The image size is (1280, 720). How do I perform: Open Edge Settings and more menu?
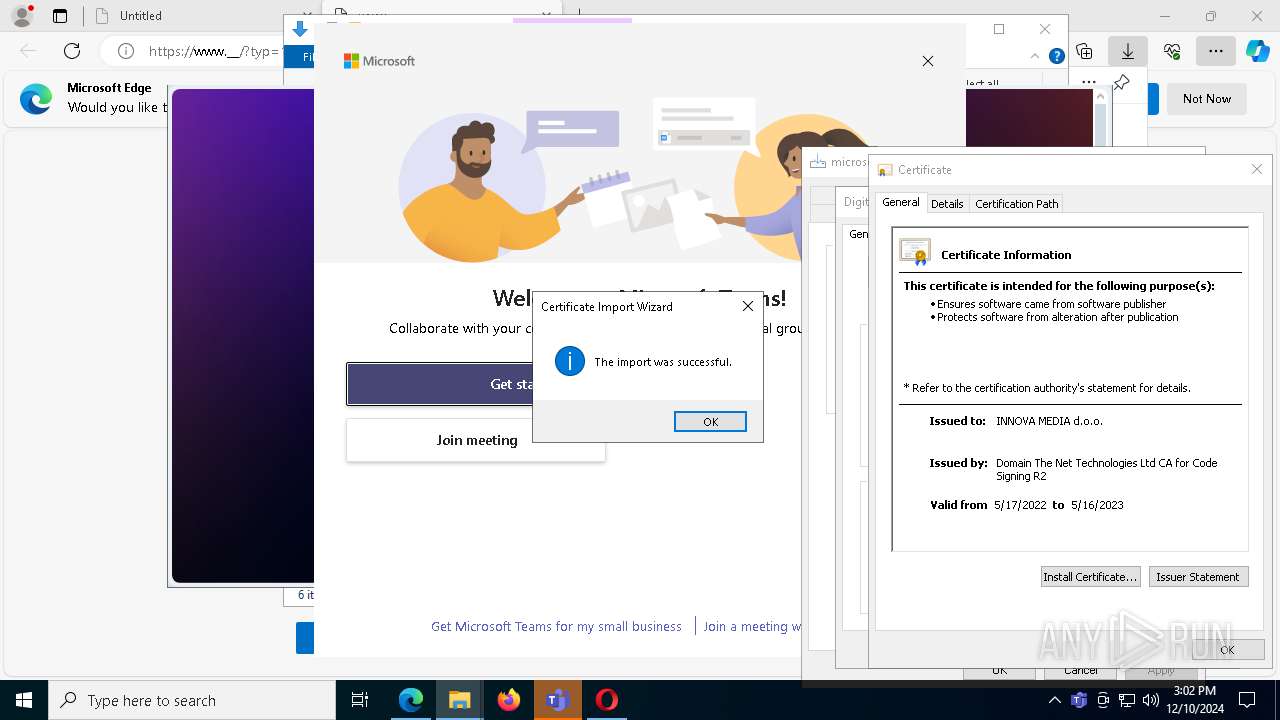pos(1215,50)
